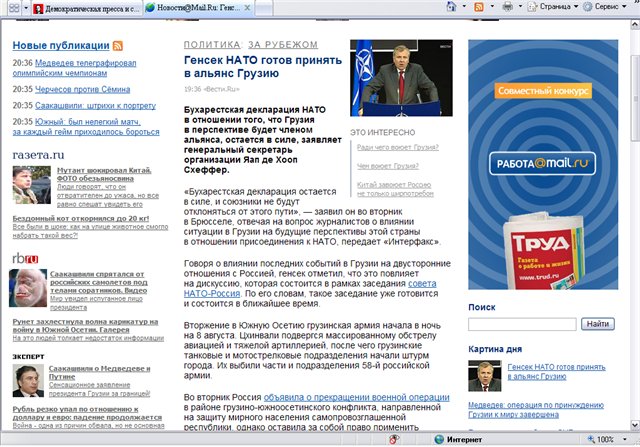Screen dimensions: 640x447
Task: Switch to the Демократическая пресса tab
Action: point(87,8)
